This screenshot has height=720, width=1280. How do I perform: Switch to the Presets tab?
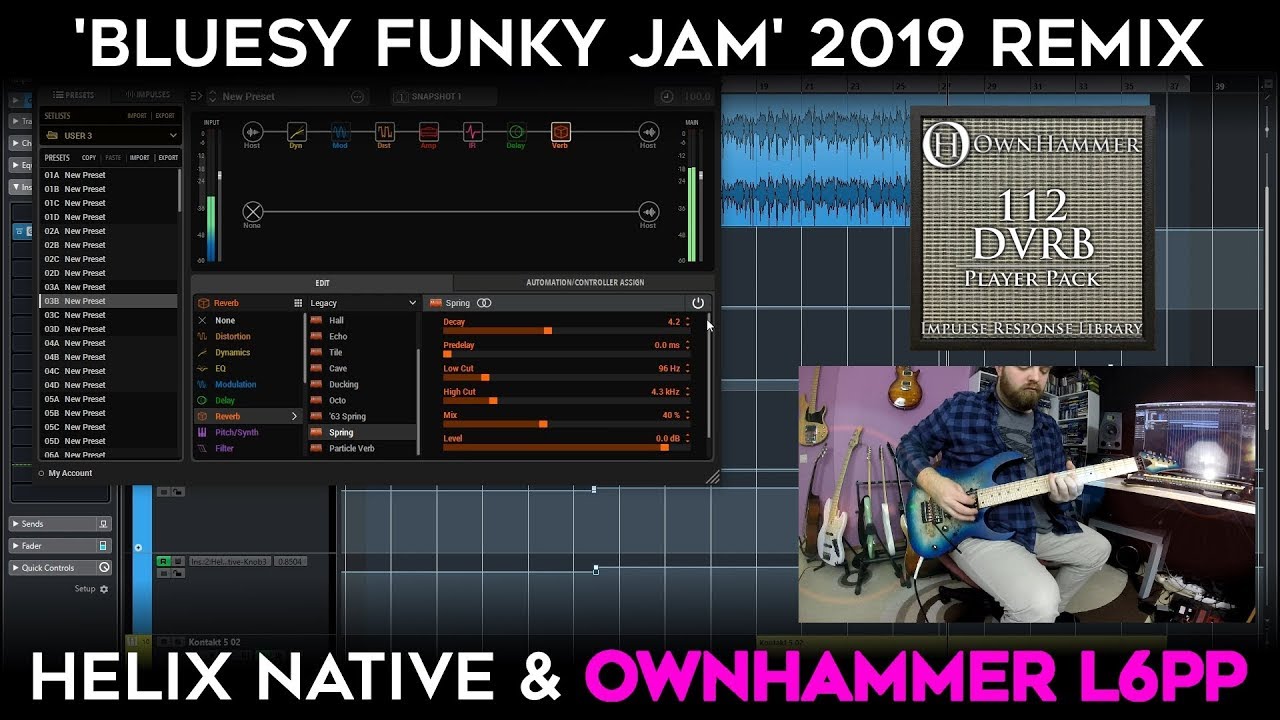73,95
